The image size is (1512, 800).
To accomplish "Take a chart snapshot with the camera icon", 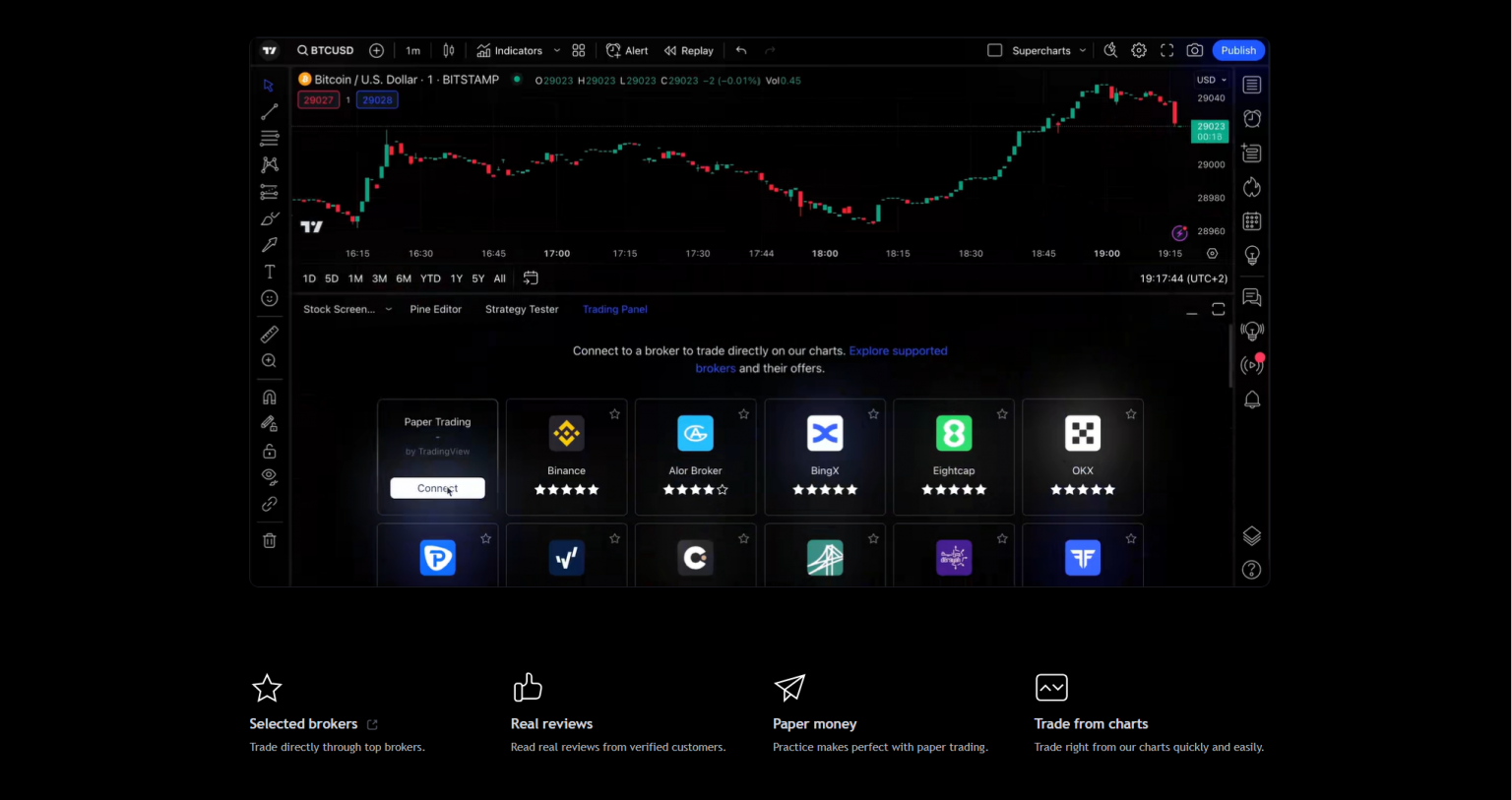I will pos(1195,50).
